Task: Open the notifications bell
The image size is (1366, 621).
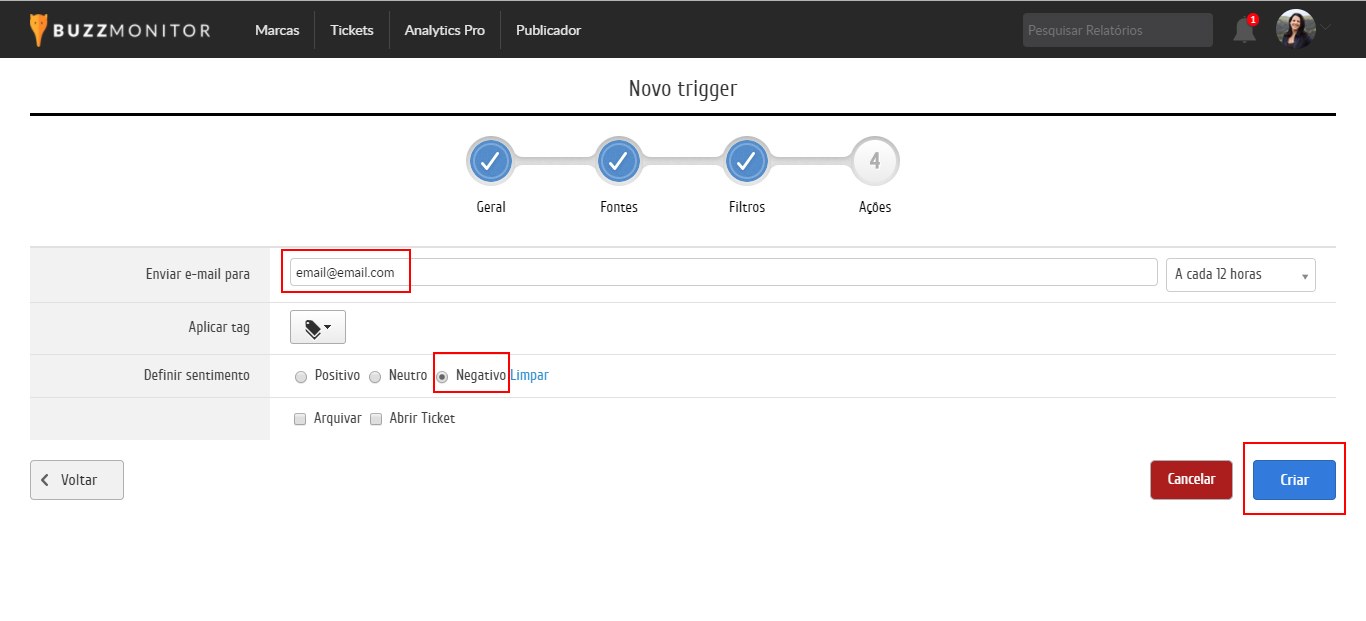Action: [1245, 30]
